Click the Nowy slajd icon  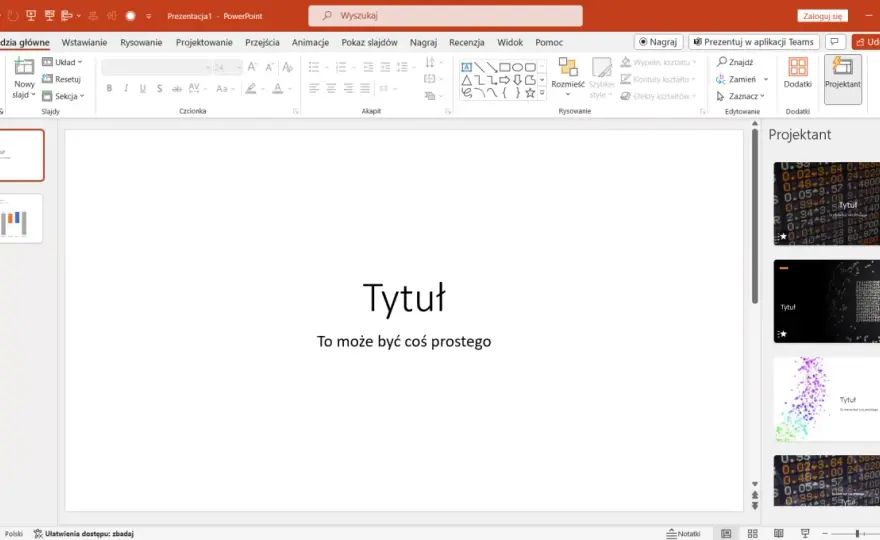(24, 67)
